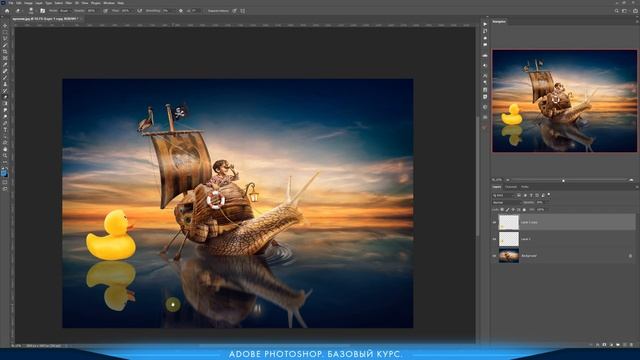Screen dimensions: 640x360
Task: Open the layer Fill dropdown
Action: click(541, 209)
